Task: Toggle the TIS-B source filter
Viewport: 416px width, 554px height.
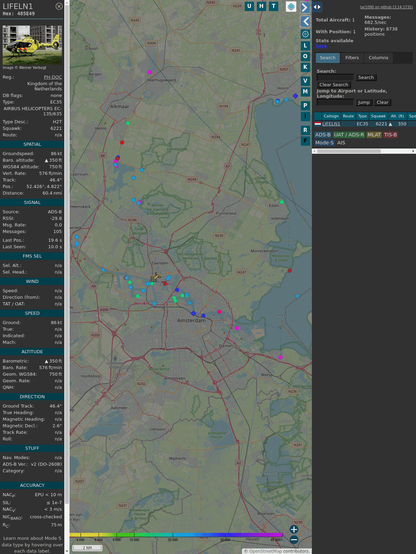Action: tap(390, 135)
